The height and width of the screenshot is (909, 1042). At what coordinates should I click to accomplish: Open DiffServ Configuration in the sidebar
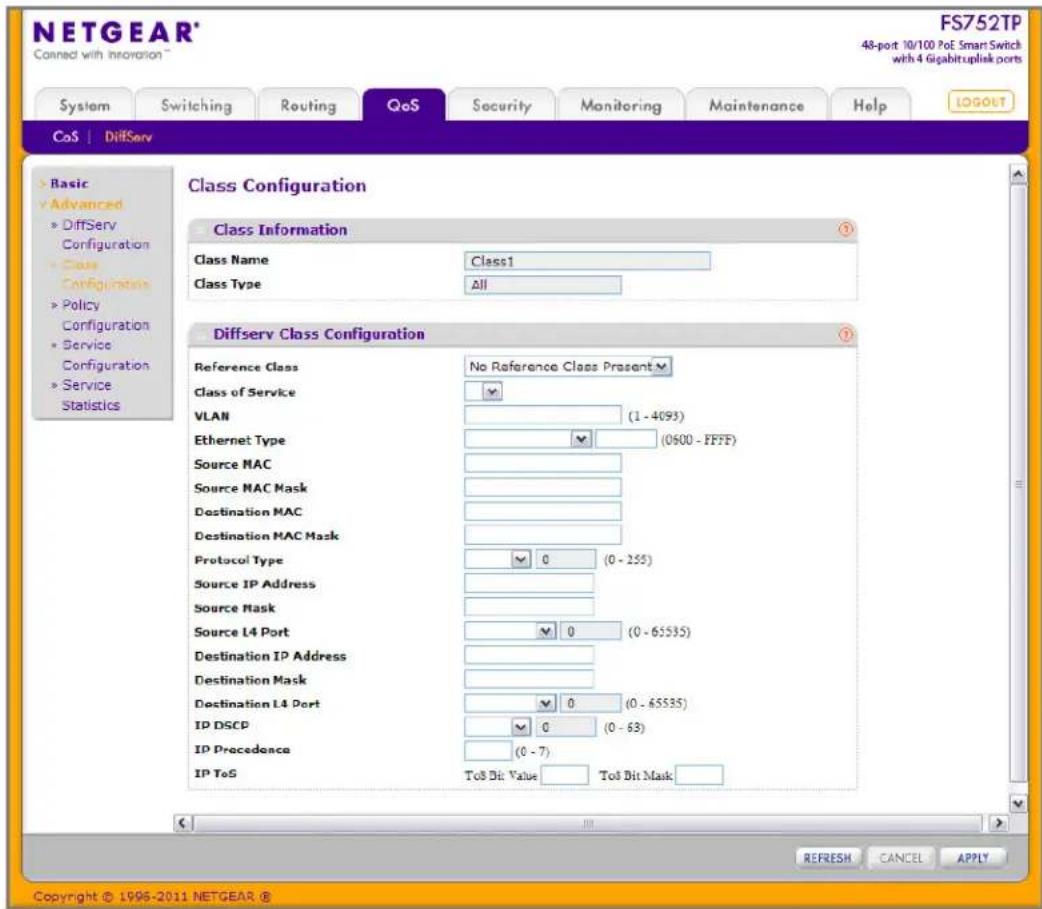[105, 235]
